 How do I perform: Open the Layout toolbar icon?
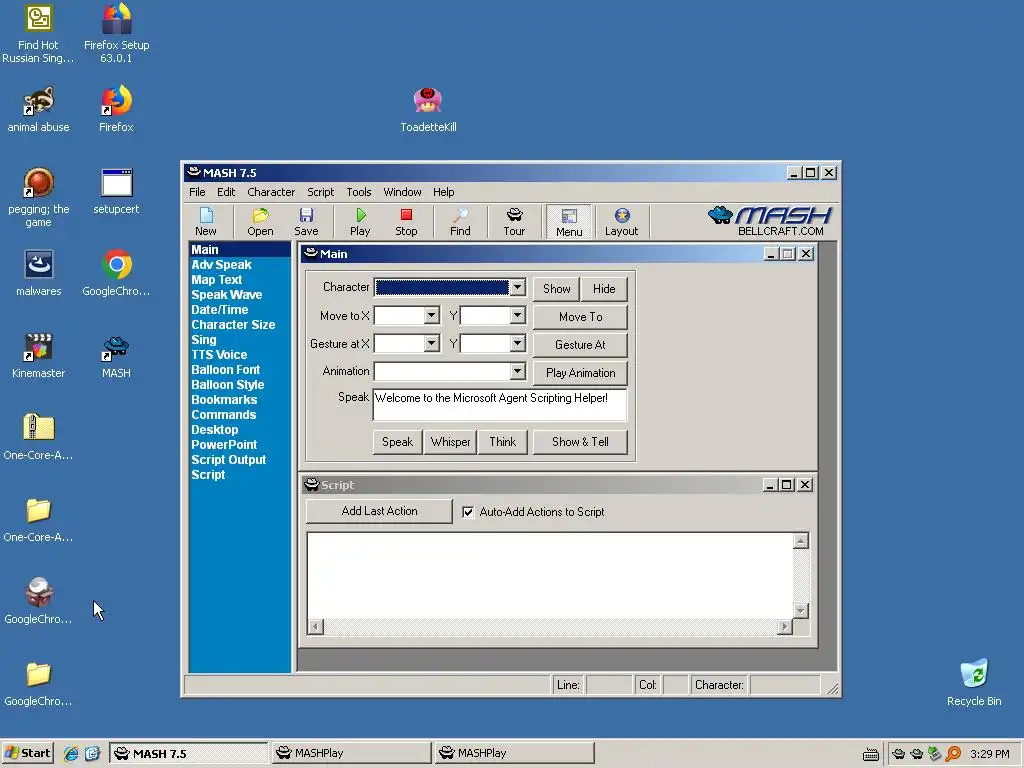621,221
